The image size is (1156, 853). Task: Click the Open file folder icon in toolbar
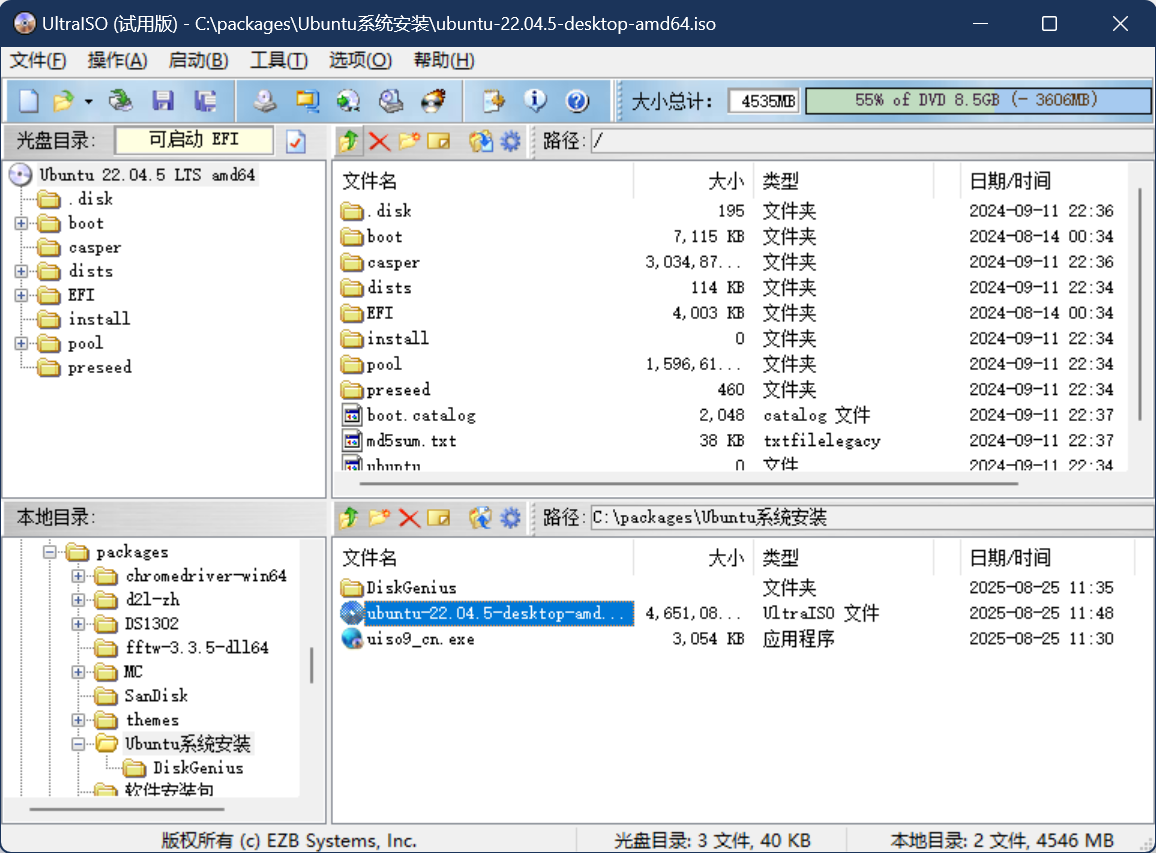pyautogui.click(x=64, y=100)
